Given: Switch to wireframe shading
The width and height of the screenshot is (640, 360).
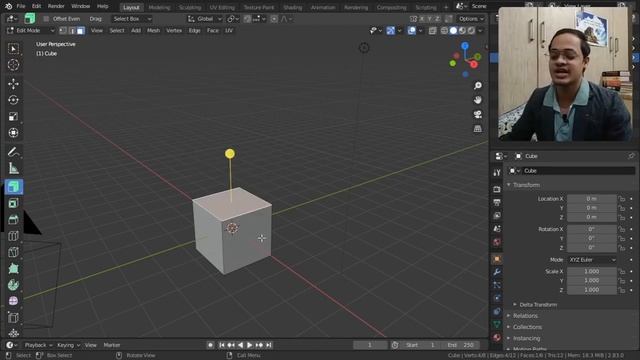Looking at the screenshot, I should (444, 31).
